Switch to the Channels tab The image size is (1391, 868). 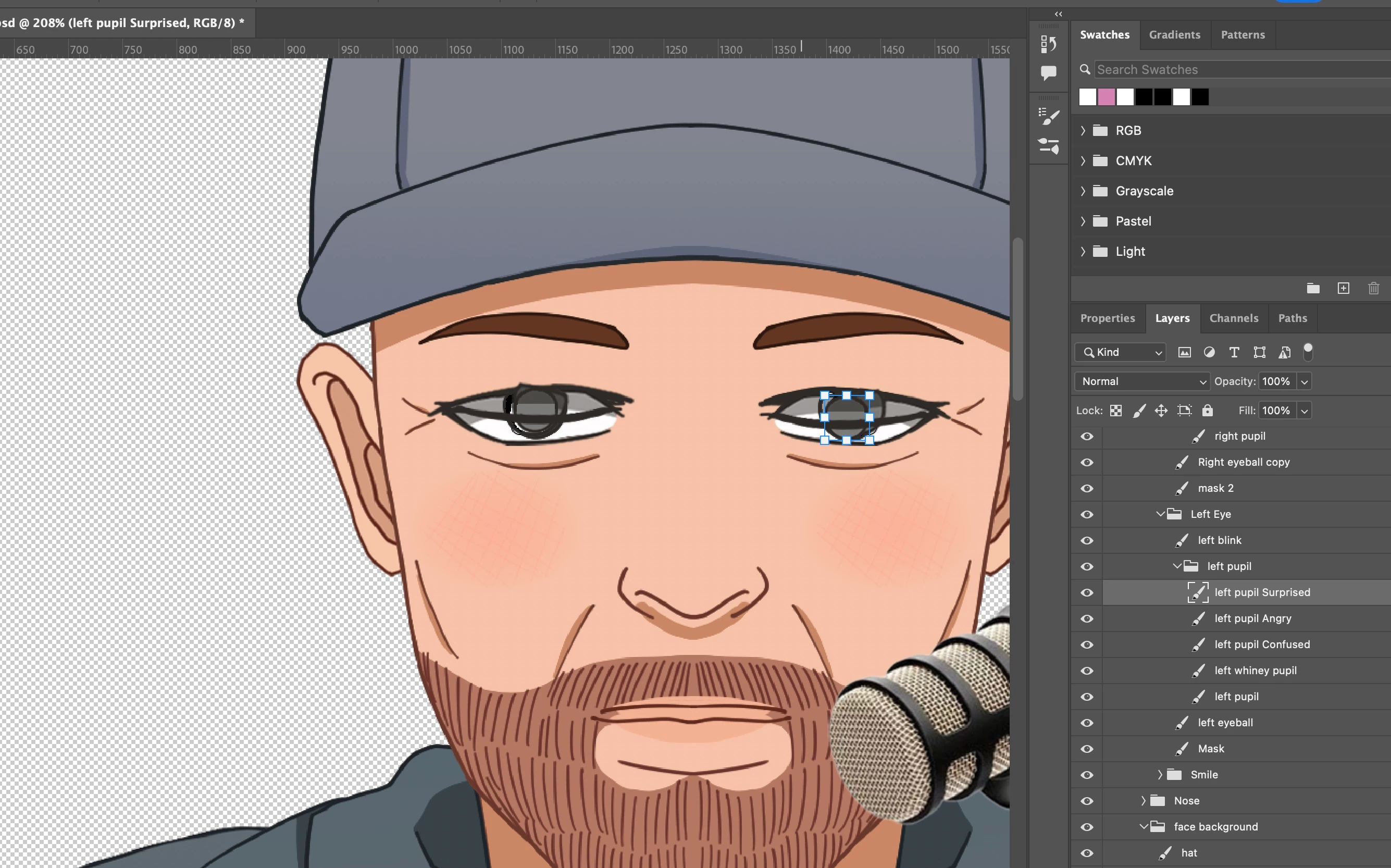pyautogui.click(x=1233, y=318)
